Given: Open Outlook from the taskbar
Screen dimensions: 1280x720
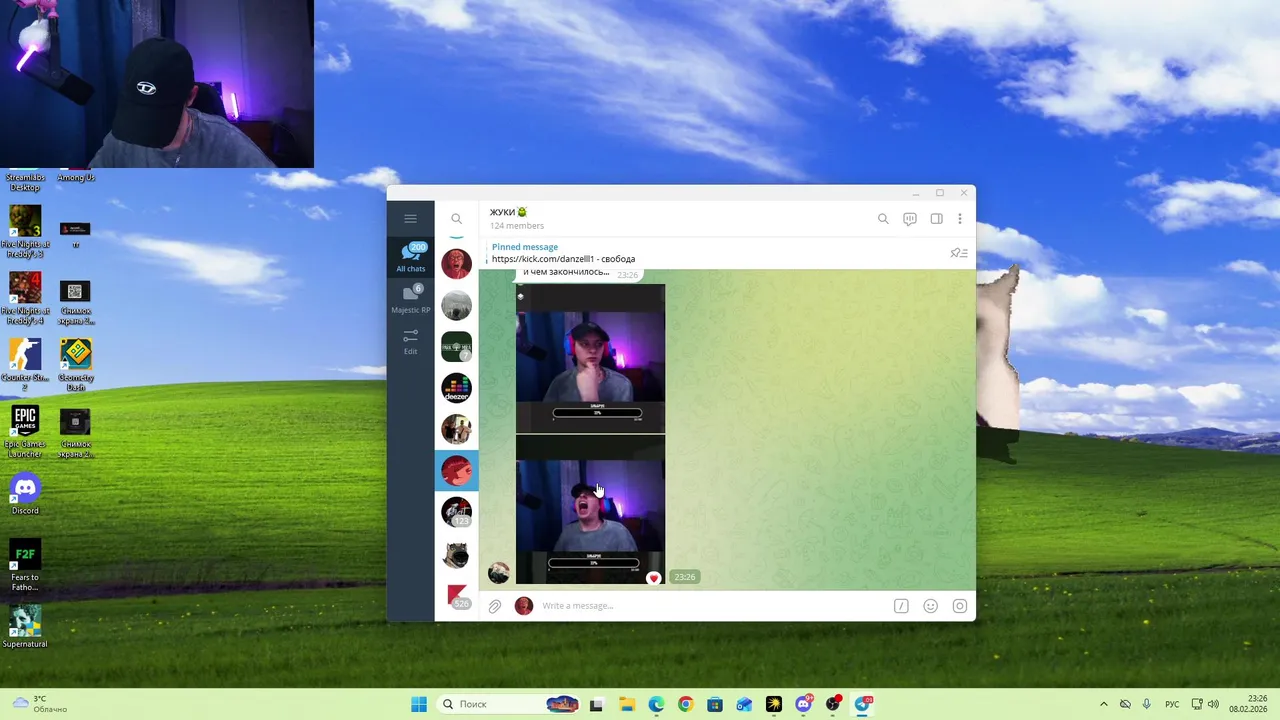Looking at the screenshot, I should pyautogui.click(x=744, y=704).
